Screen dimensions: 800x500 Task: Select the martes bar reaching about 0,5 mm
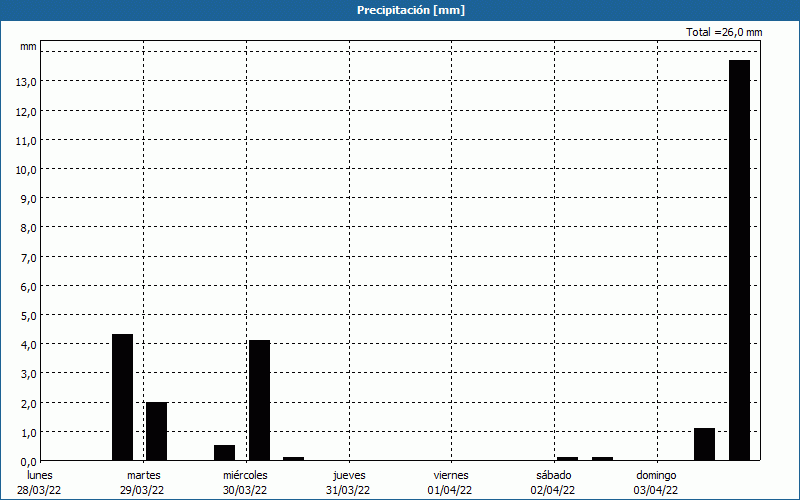pyautogui.click(x=224, y=453)
